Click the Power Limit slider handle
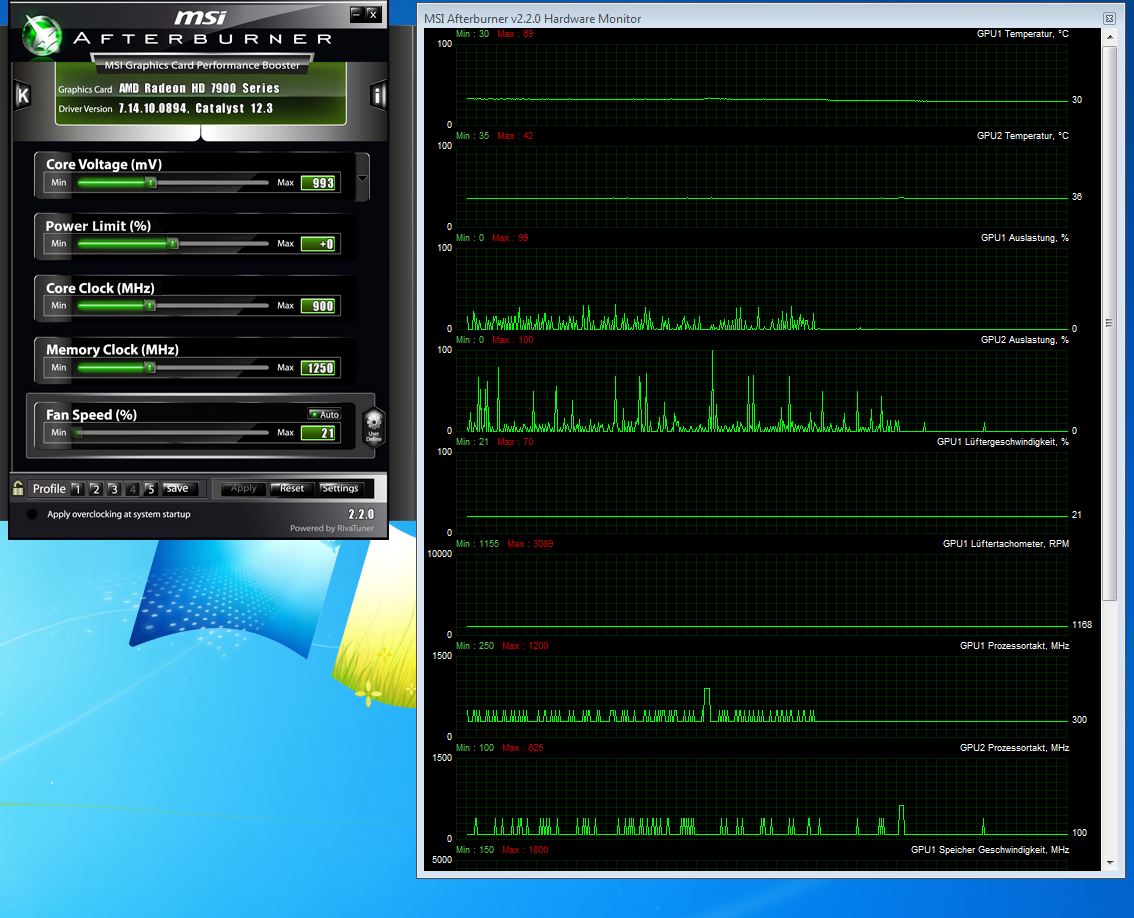The height and width of the screenshot is (918, 1134). click(x=174, y=244)
